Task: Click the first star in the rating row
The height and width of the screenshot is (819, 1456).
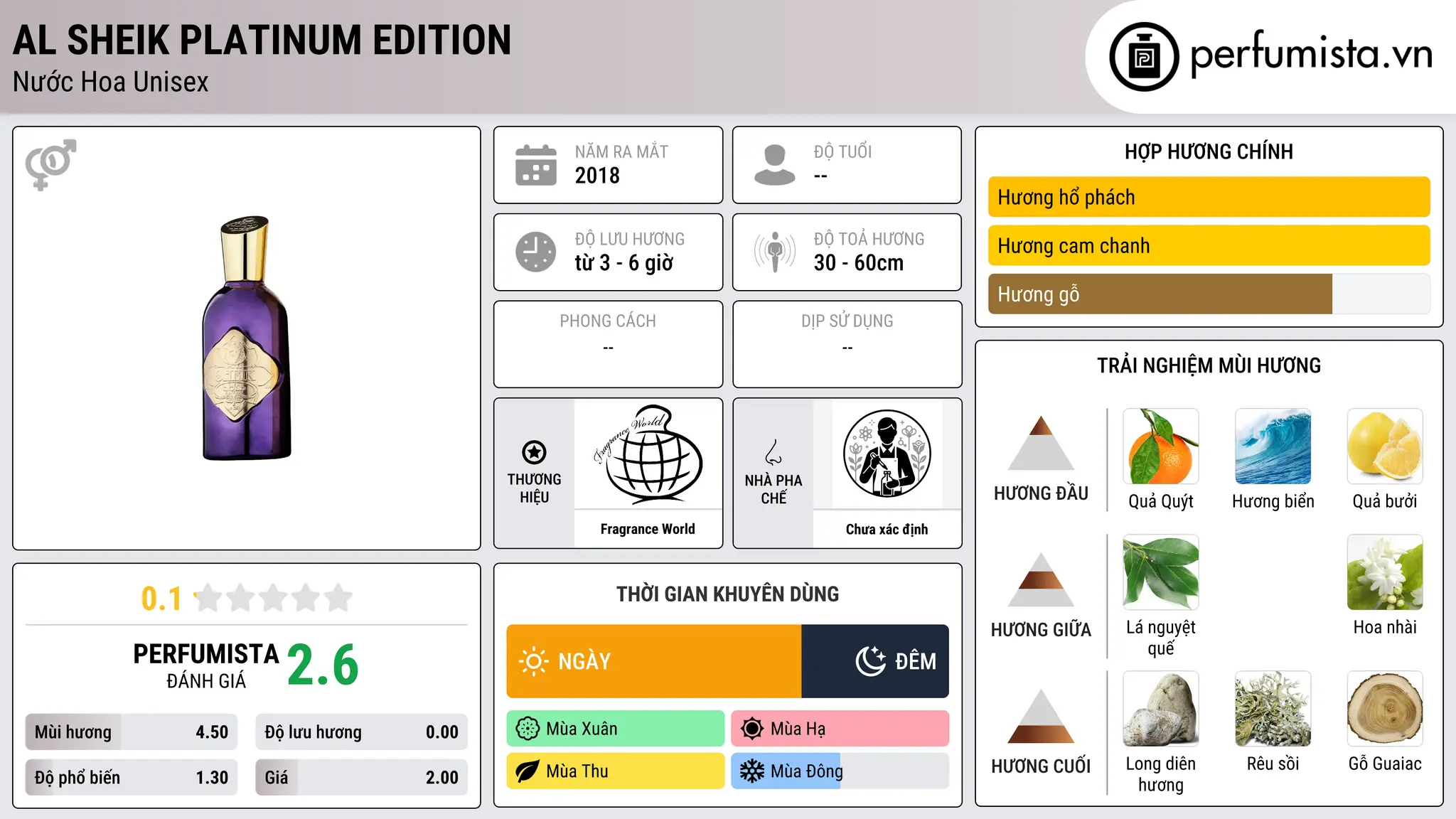Action: pos(209,598)
